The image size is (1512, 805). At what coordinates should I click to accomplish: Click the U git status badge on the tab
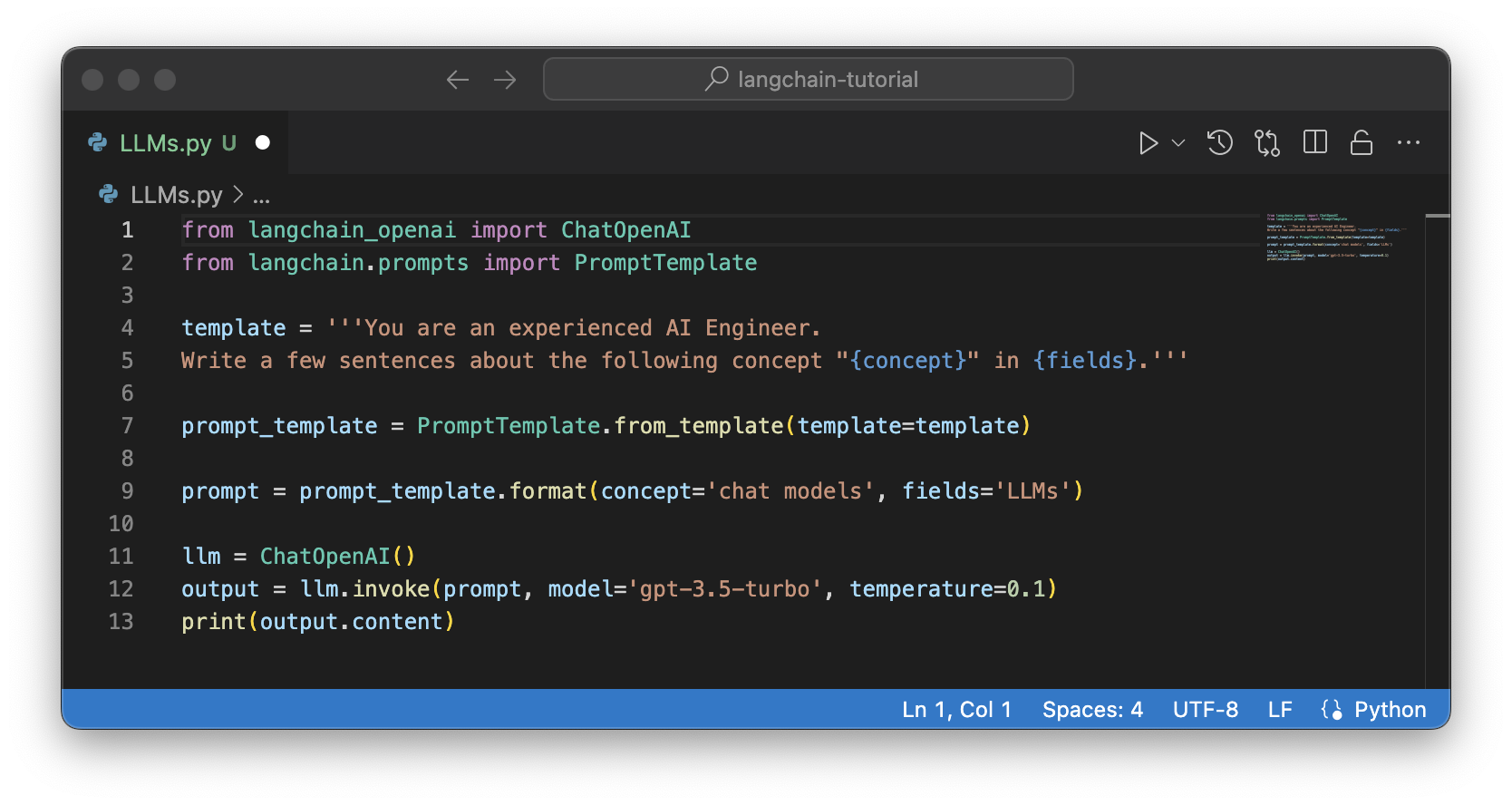(x=229, y=142)
